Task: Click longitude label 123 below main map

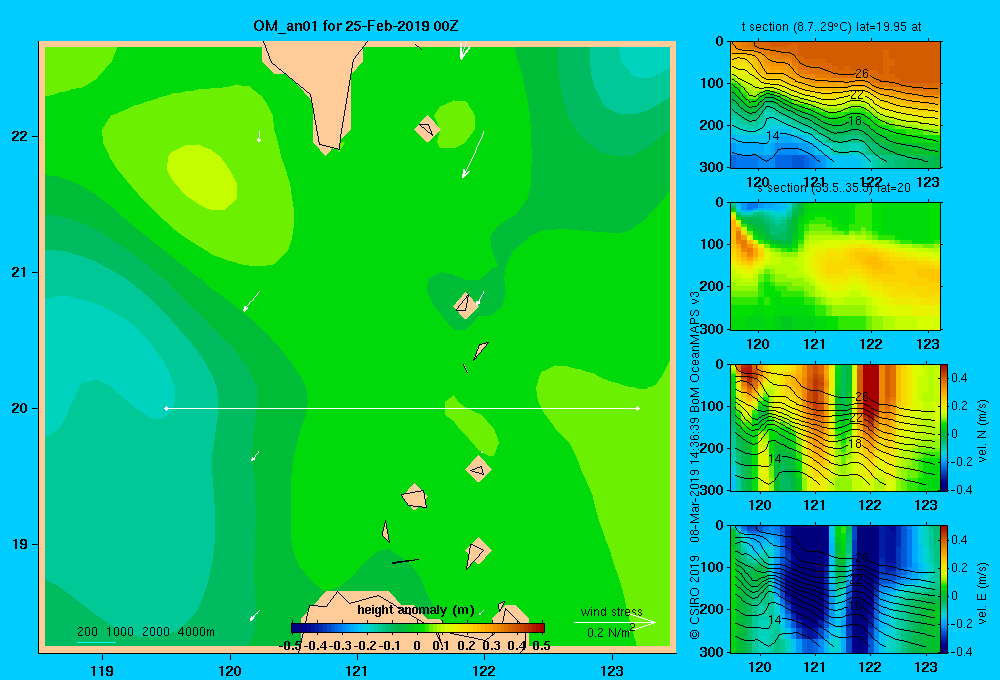Action: (x=612, y=670)
